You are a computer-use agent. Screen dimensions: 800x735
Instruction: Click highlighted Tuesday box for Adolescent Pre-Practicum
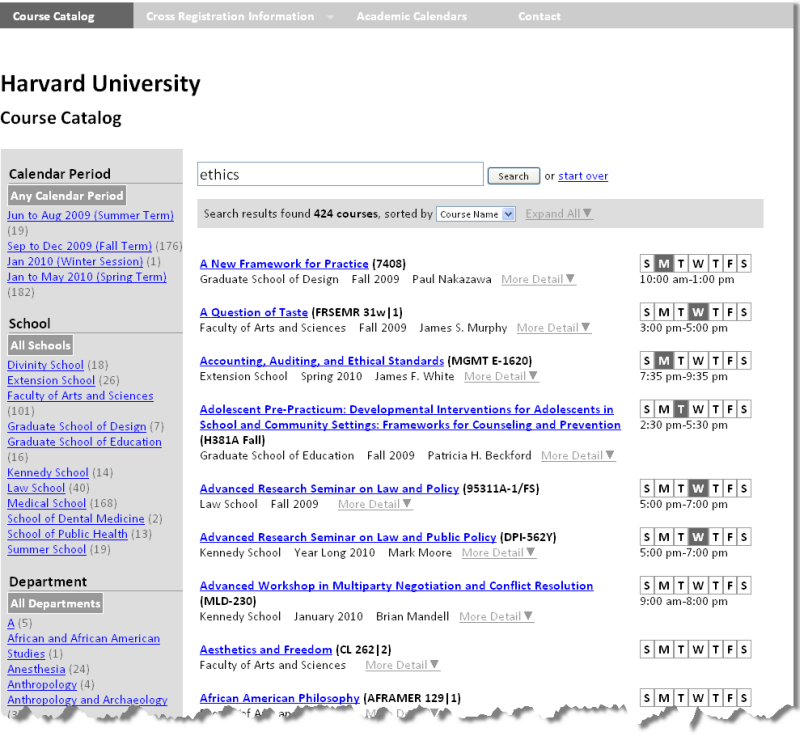pyautogui.click(x=681, y=409)
